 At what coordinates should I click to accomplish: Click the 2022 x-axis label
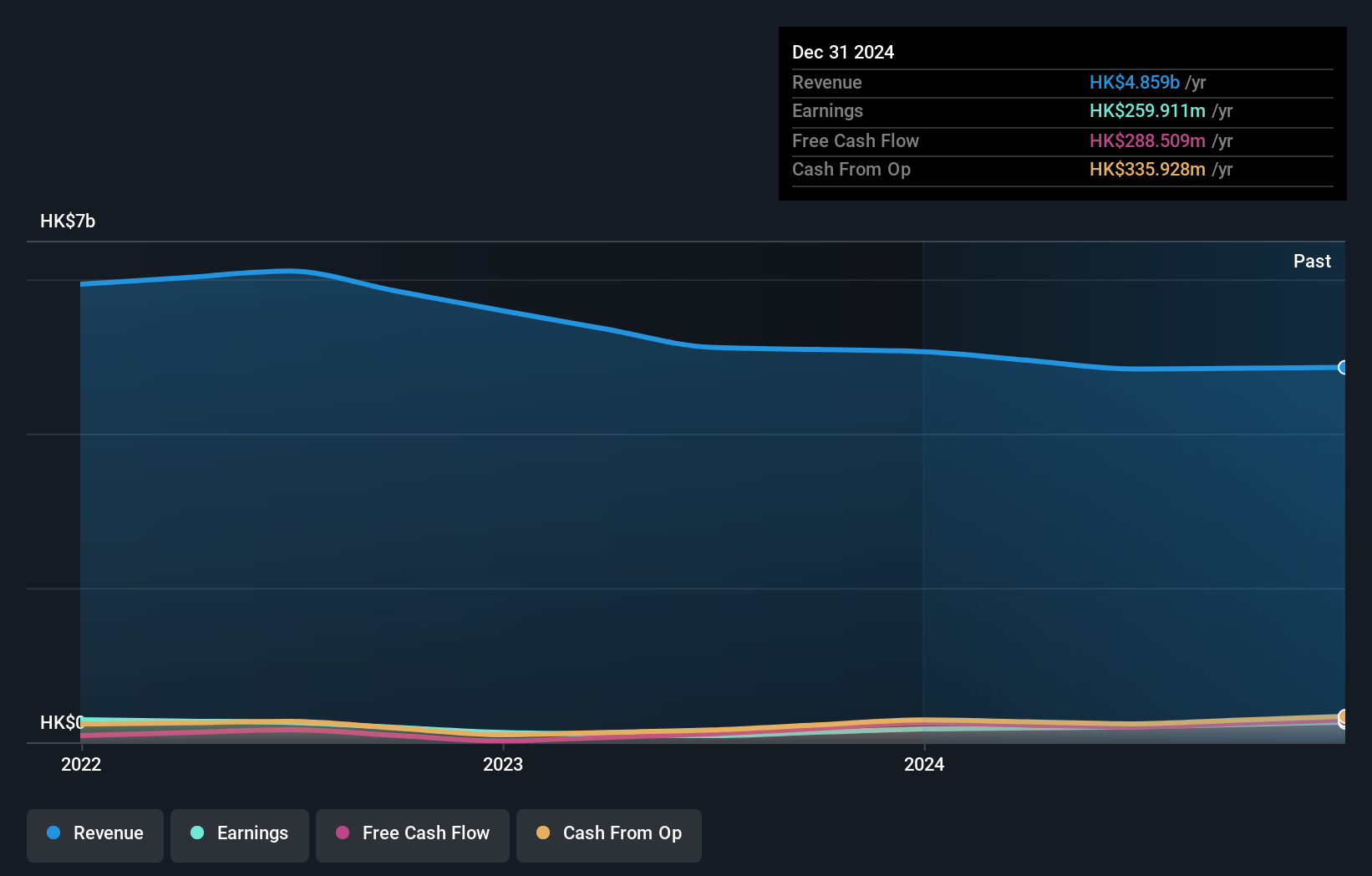81,764
